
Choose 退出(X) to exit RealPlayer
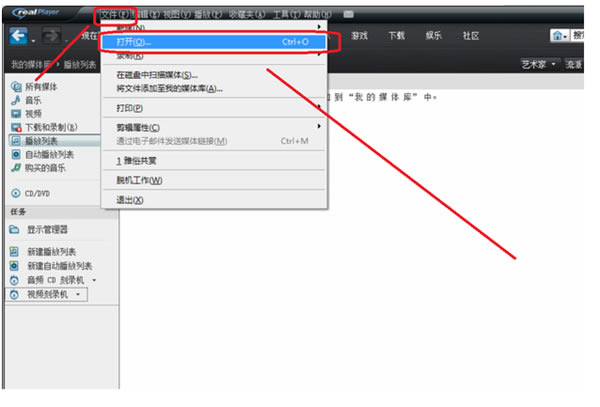tap(214, 200)
